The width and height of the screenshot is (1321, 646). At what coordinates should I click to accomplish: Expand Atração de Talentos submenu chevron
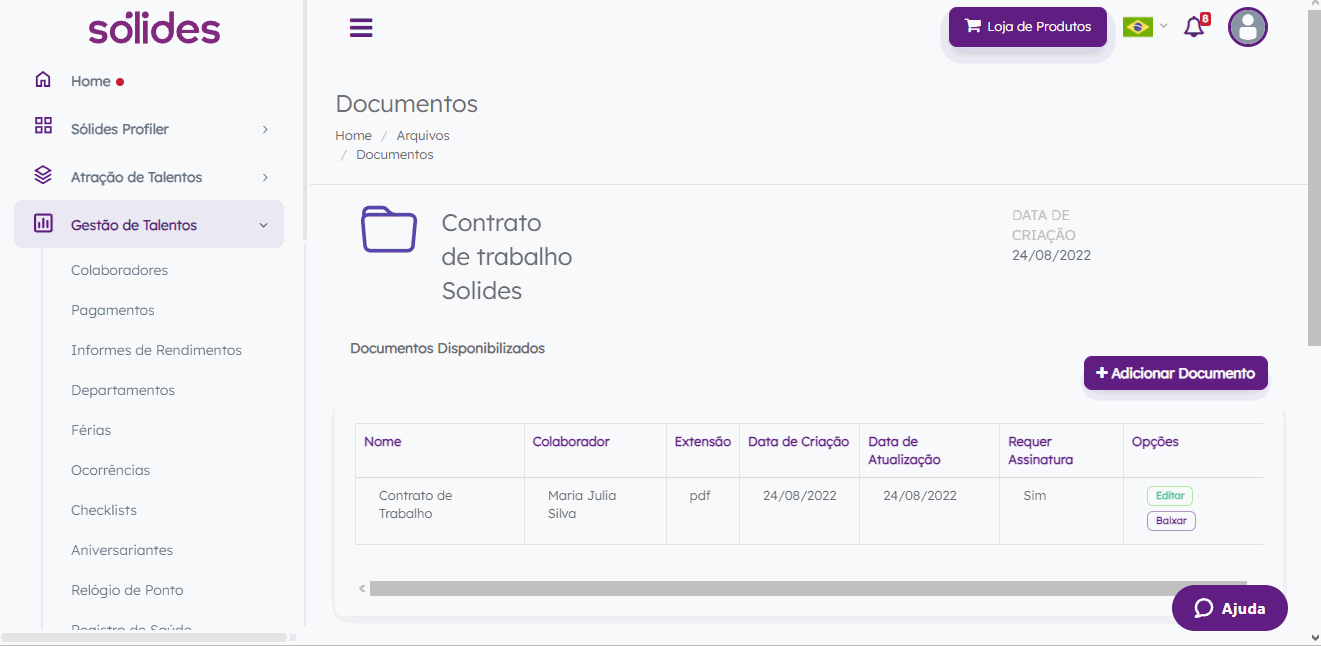coord(265,177)
